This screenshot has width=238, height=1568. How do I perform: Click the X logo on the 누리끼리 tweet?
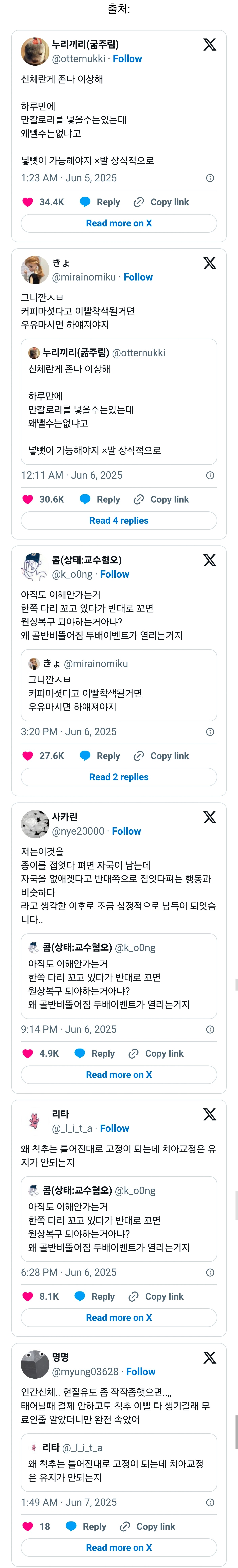[209, 44]
